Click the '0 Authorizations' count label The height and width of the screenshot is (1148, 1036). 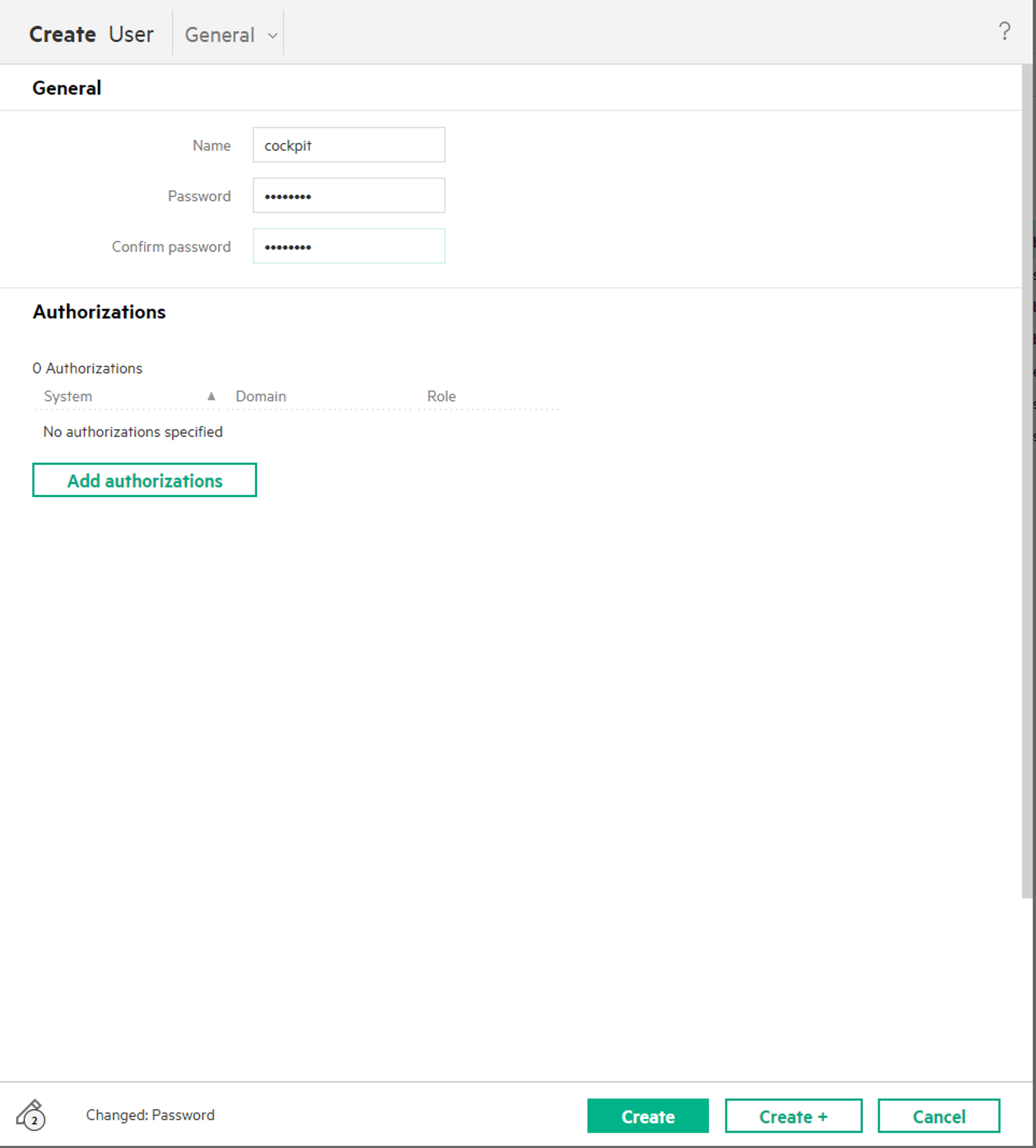pos(87,368)
